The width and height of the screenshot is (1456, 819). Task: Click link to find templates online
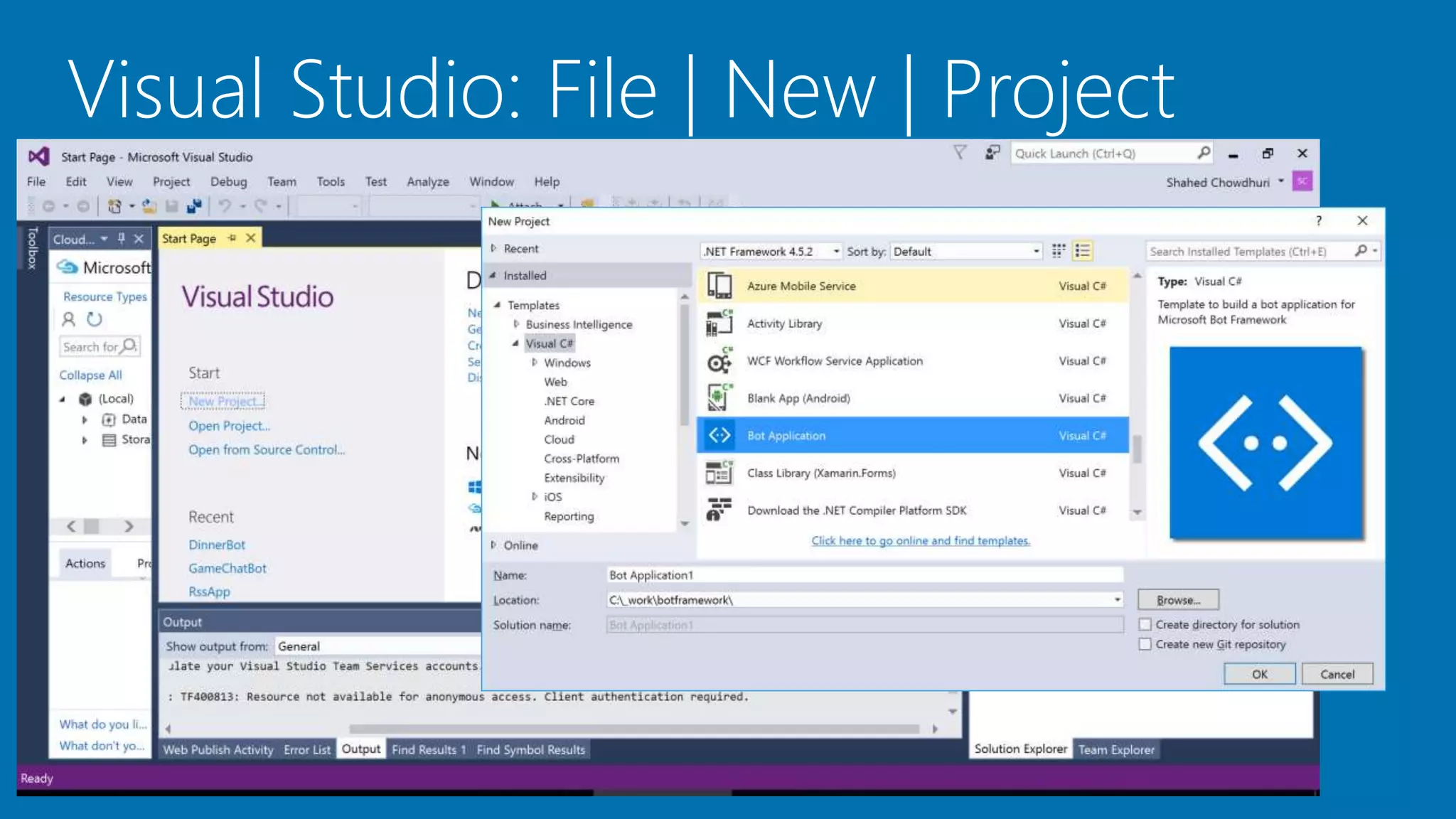921,540
